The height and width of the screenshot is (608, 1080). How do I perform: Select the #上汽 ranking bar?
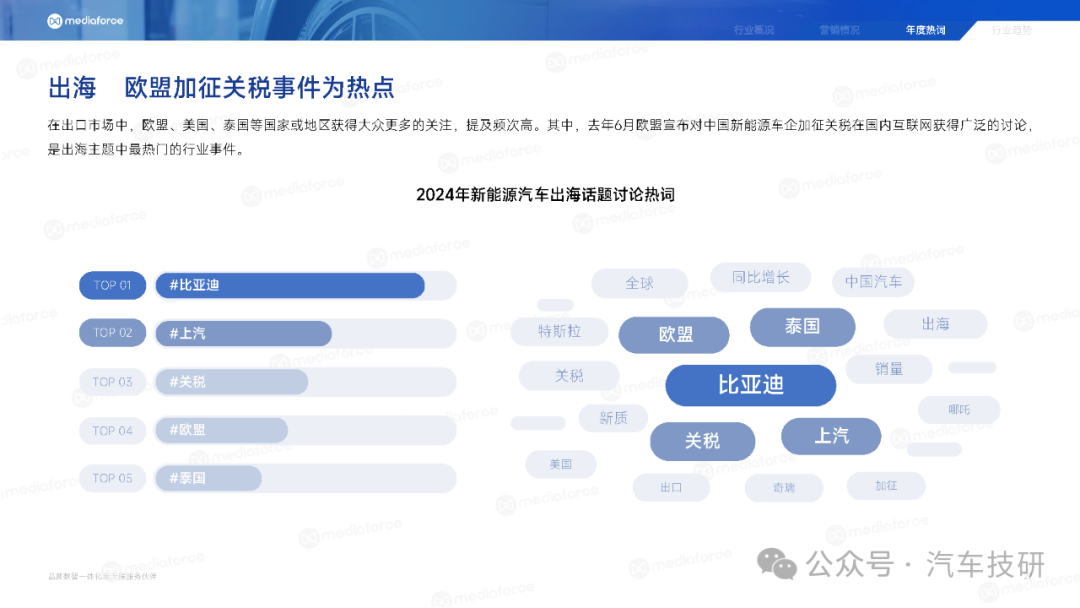click(x=244, y=333)
